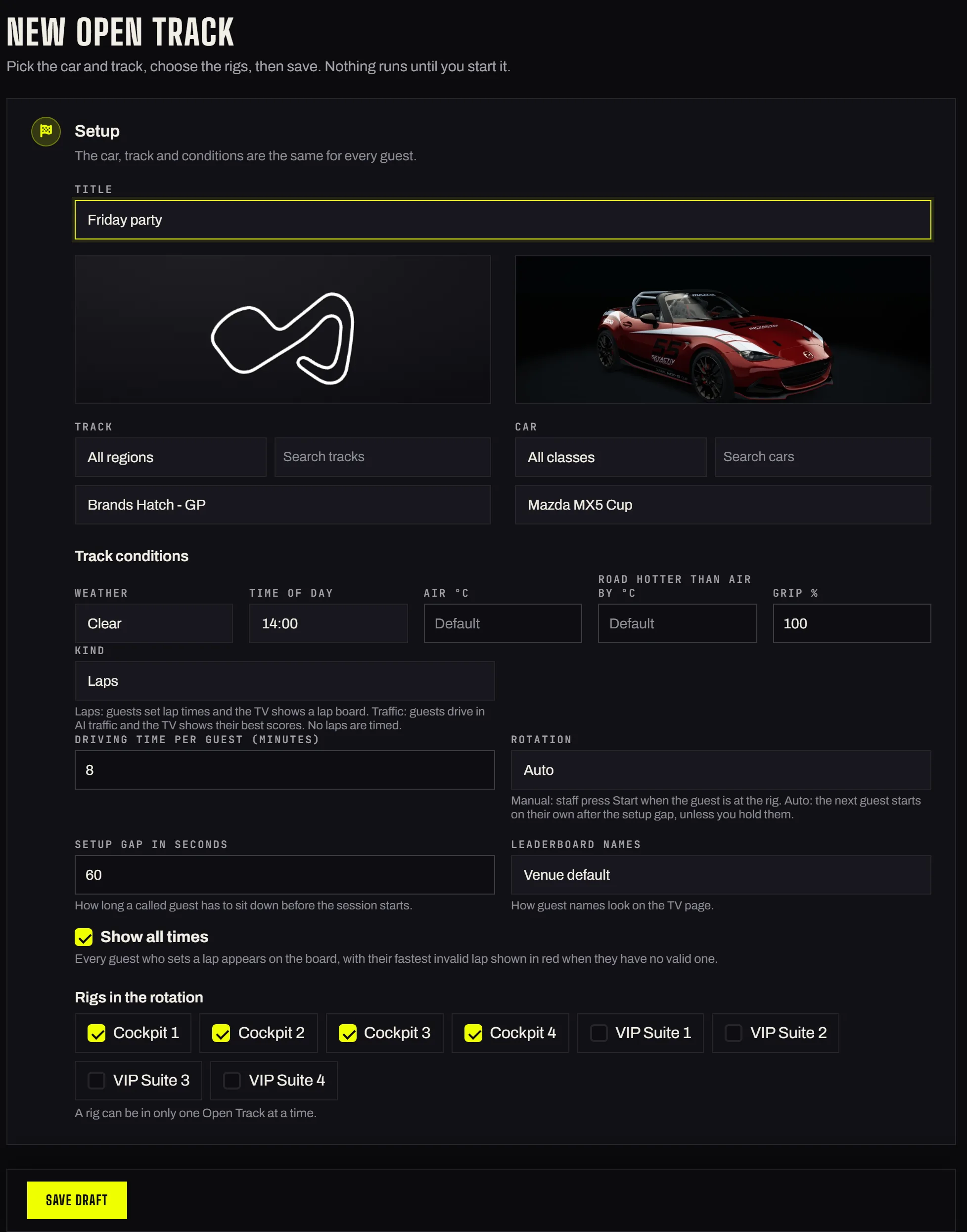Enable VIP Suite 2 rig
Viewport: 967px width, 1232px height.
tap(733, 1033)
